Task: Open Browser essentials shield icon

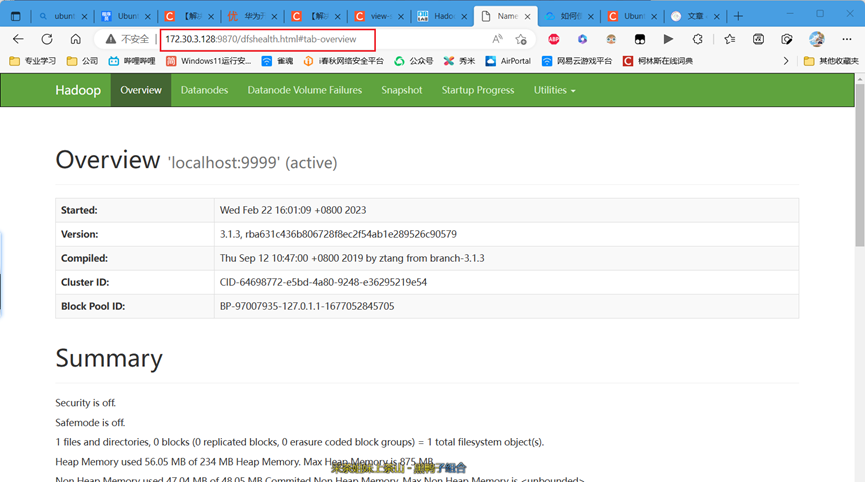Action: (x=787, y=39)
